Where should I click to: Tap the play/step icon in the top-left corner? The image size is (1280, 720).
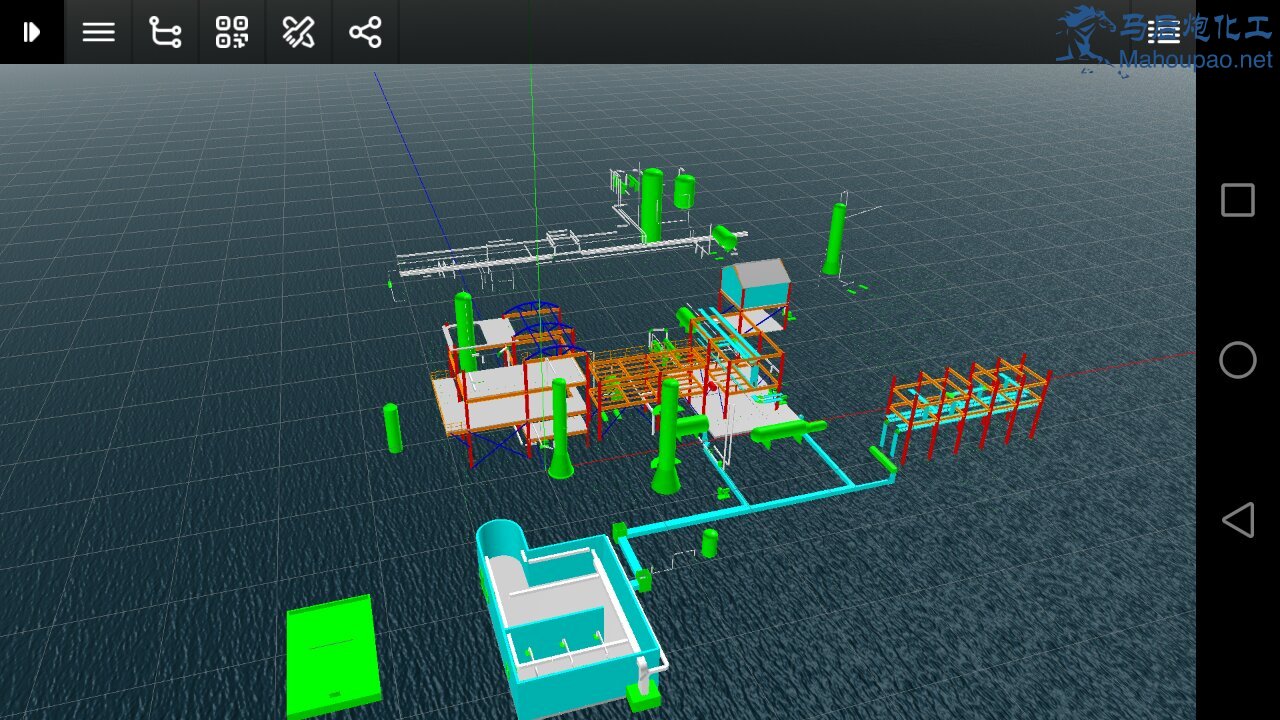(32, 32)
